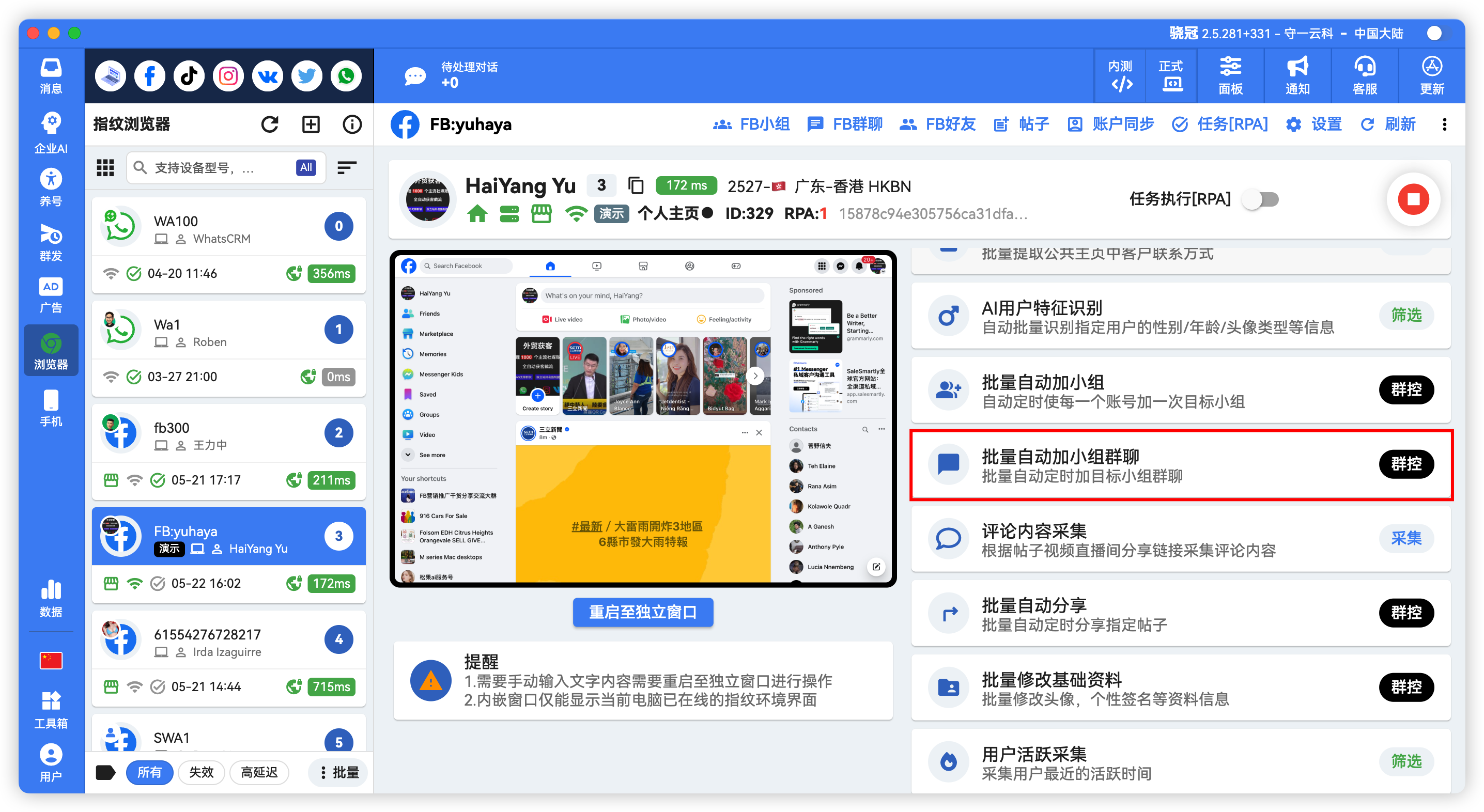
Task: Open the 群发 mass-messaging sidebar panel
Action: 51,244
